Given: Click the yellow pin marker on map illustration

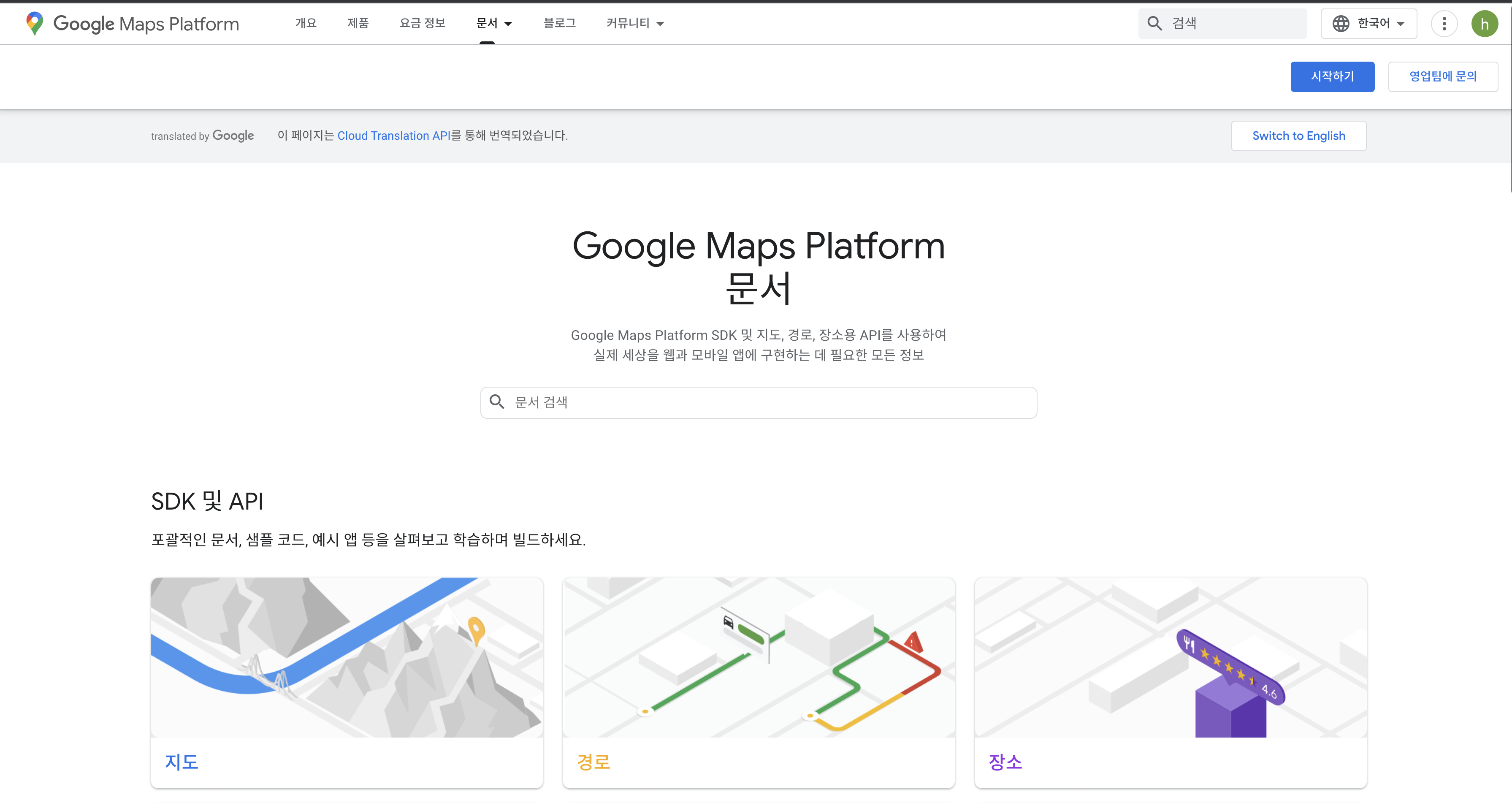Looking at the screenshot, I should [476, 629].
